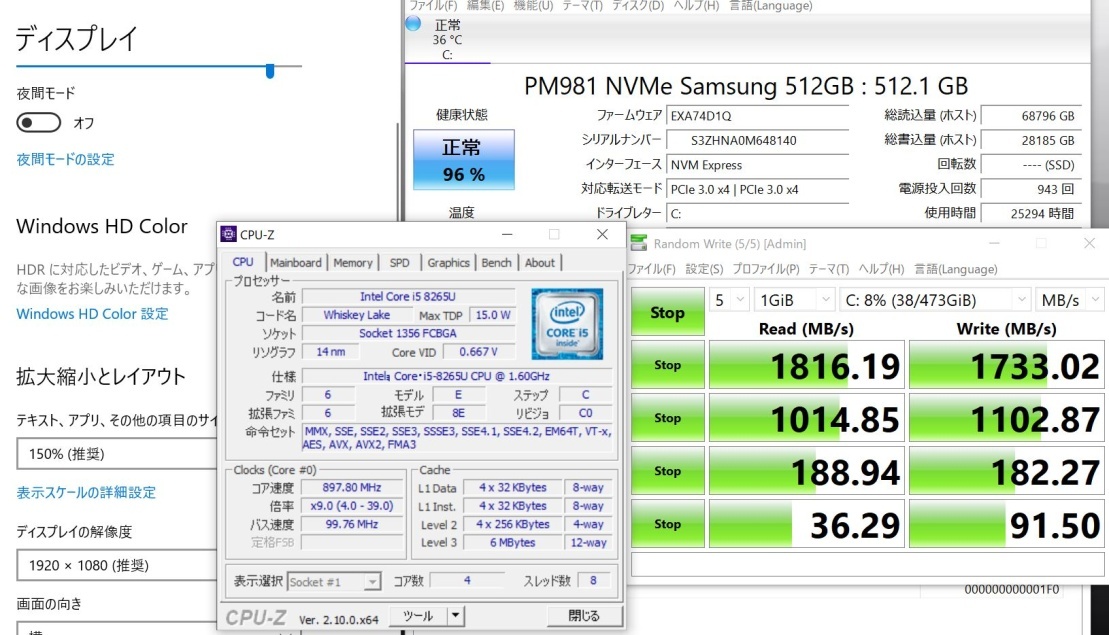Screen dimensions: 1109x635
Task: Select the blue status drive C: icon in CrystalDiskInfo
Action: pos(414,23)
